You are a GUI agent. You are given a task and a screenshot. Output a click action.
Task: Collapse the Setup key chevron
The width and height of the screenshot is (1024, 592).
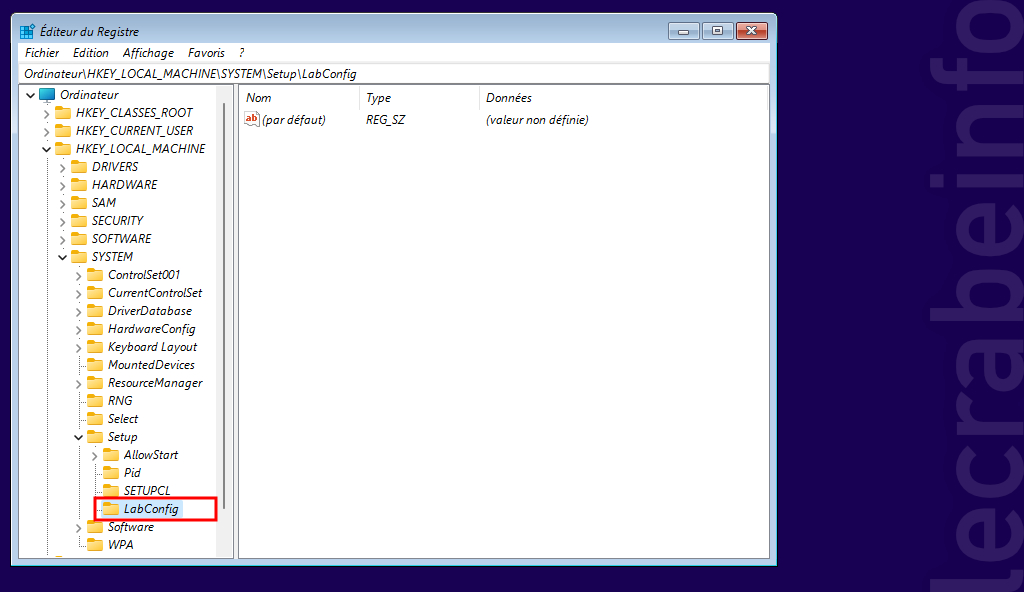pyautogui.click(x=78, y=438)
